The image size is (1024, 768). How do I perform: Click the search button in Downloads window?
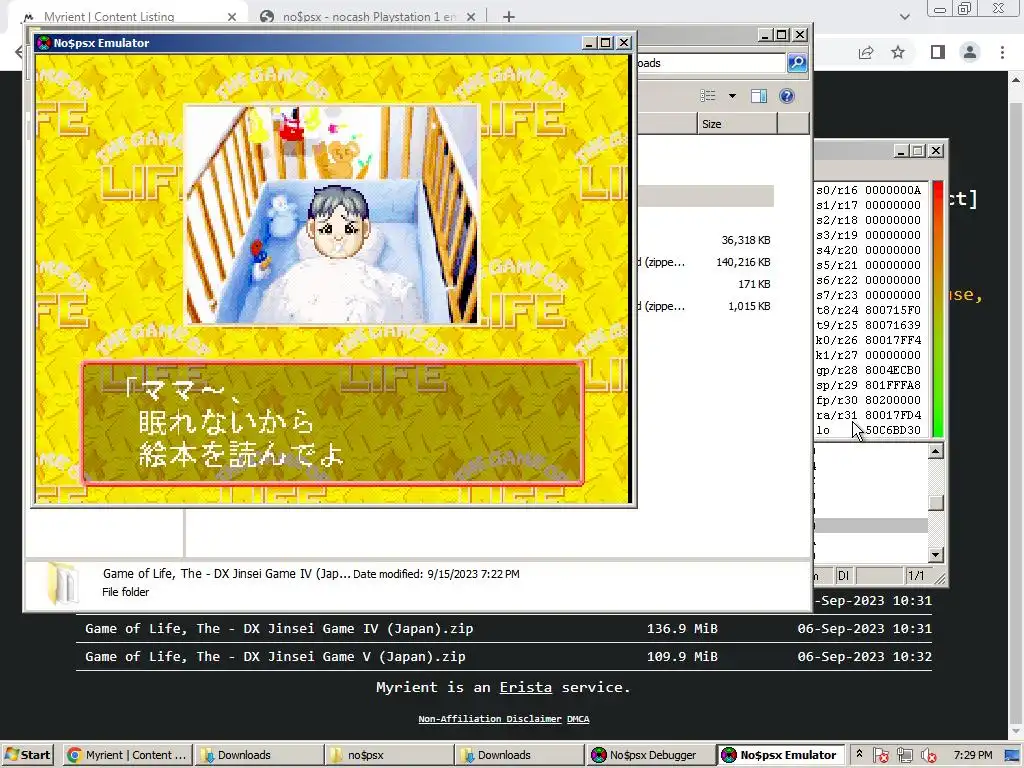tap(797, 63)
